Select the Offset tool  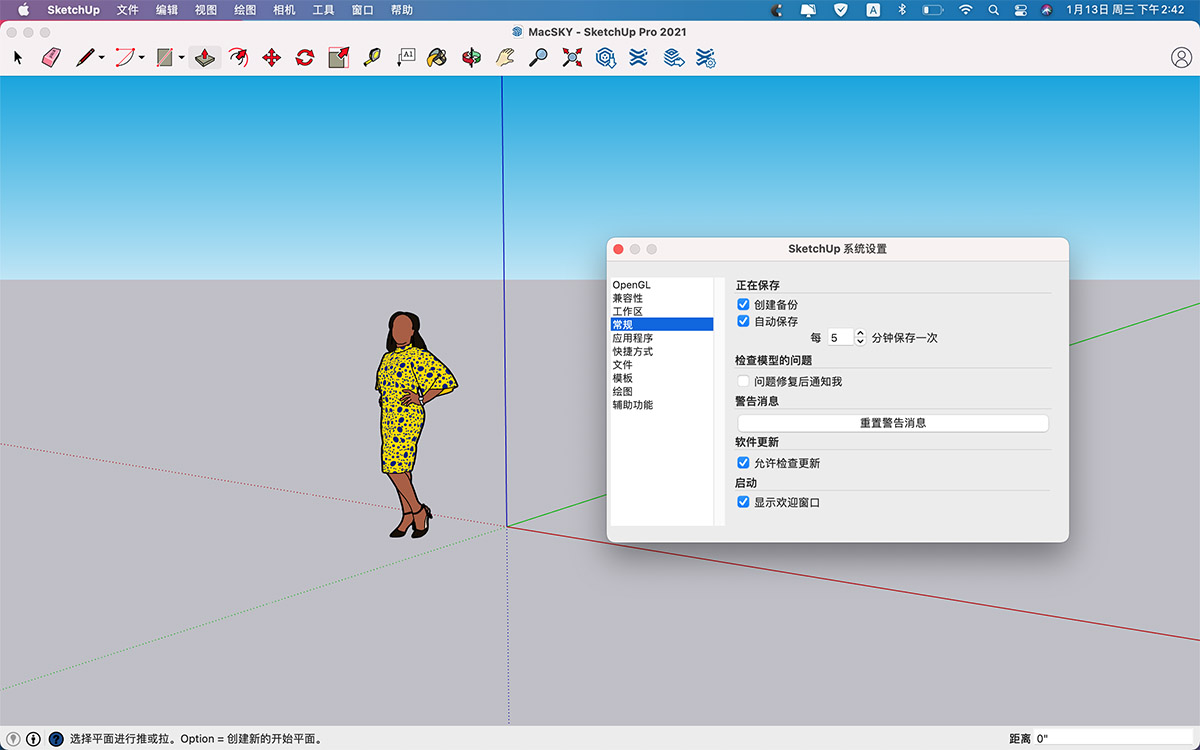coord(238,58)
